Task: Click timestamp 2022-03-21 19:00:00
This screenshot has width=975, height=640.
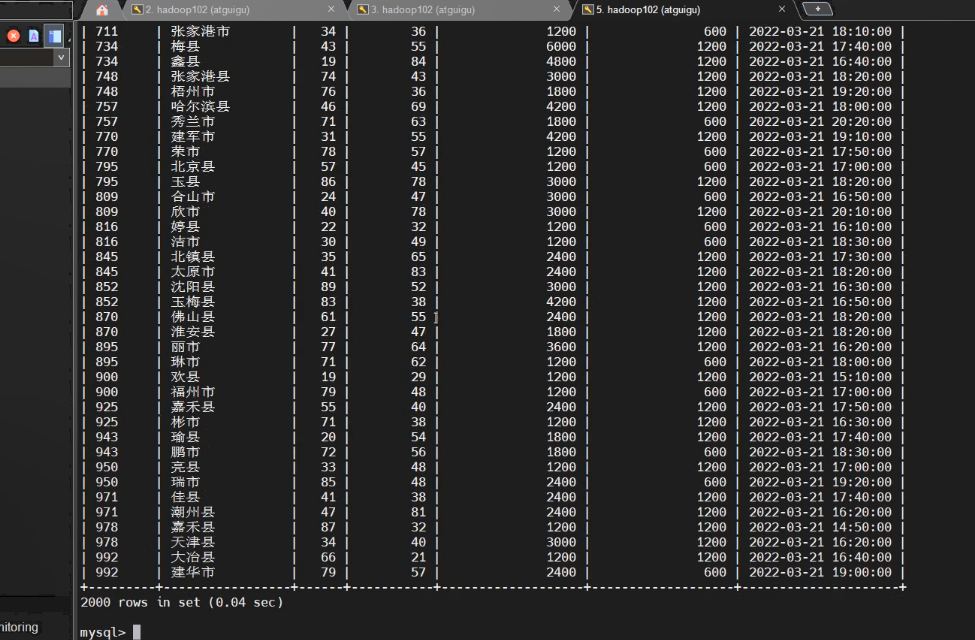Action: [x=820, y=572]
